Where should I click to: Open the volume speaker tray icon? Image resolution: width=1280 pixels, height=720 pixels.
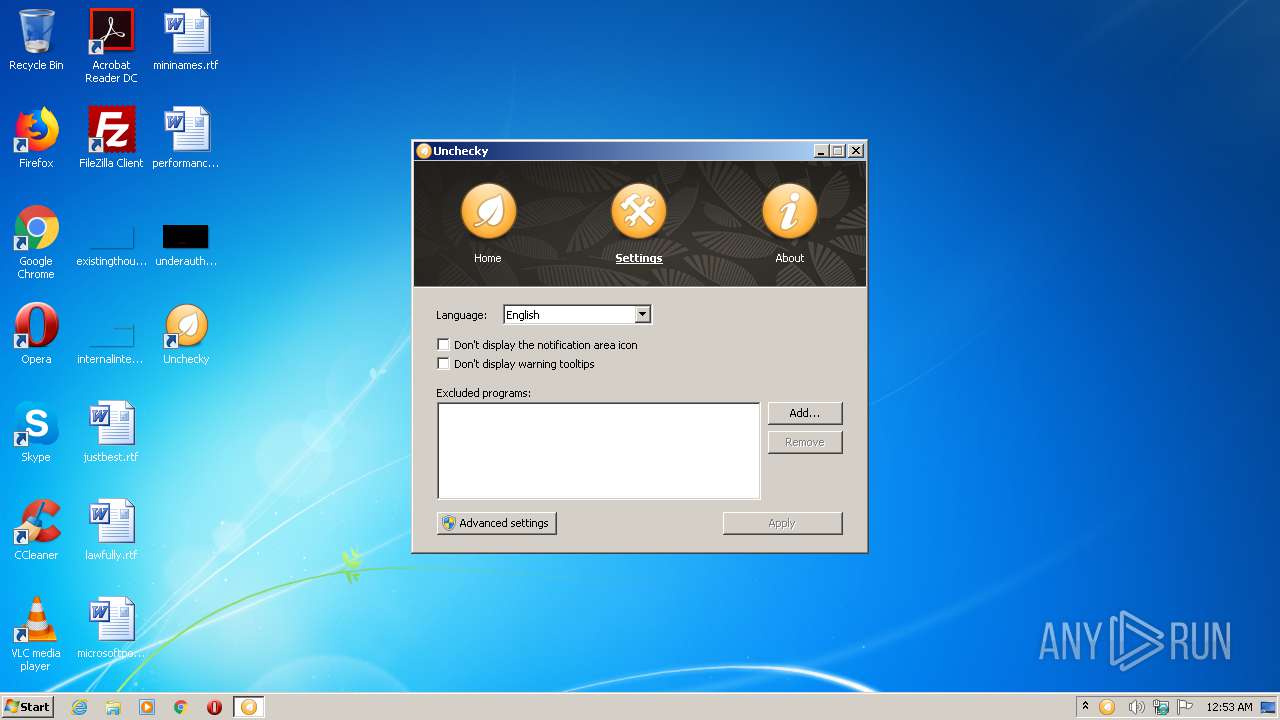1135,707
